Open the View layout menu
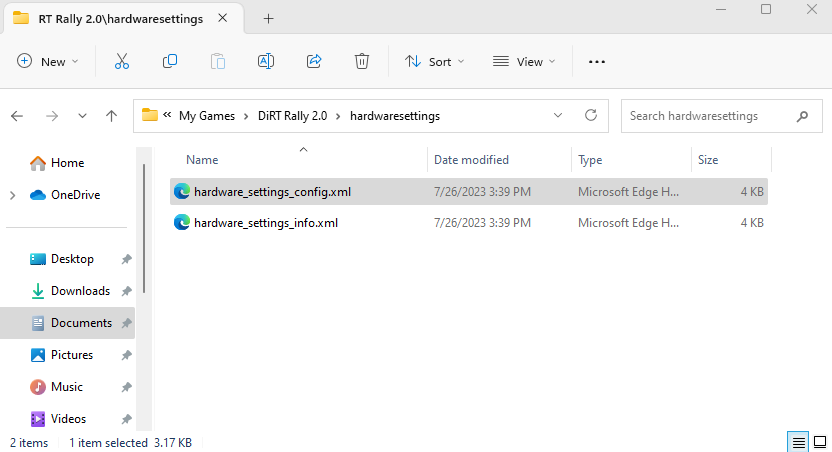The height and width of the screenshot is (452, 832). point(523,61)
